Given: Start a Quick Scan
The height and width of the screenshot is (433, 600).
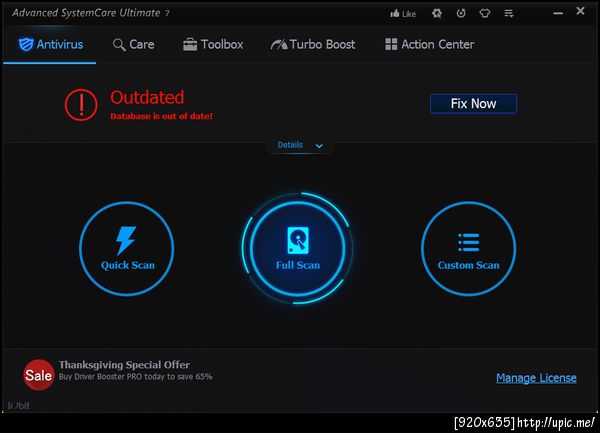Looking at the screenshot, I should pos(127,249).
